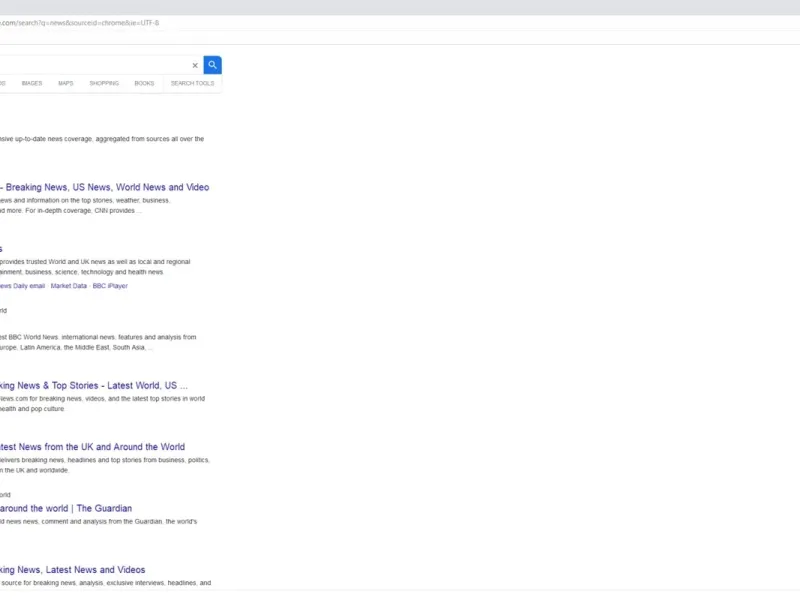
Task: Open the Market Data sublink
Action: click(69, 286)
